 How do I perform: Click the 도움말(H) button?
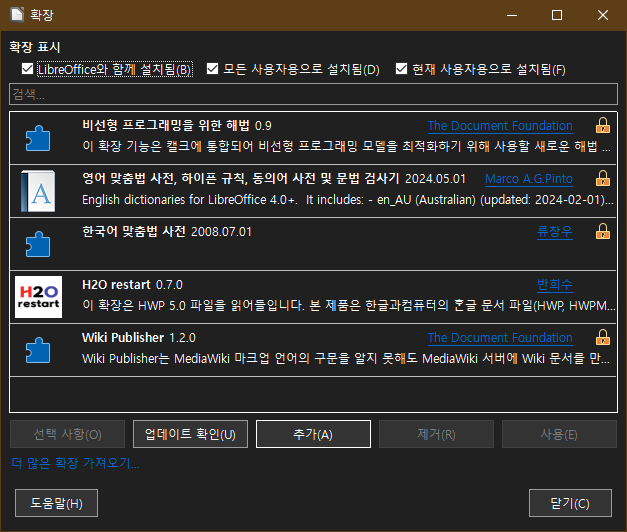56,503
